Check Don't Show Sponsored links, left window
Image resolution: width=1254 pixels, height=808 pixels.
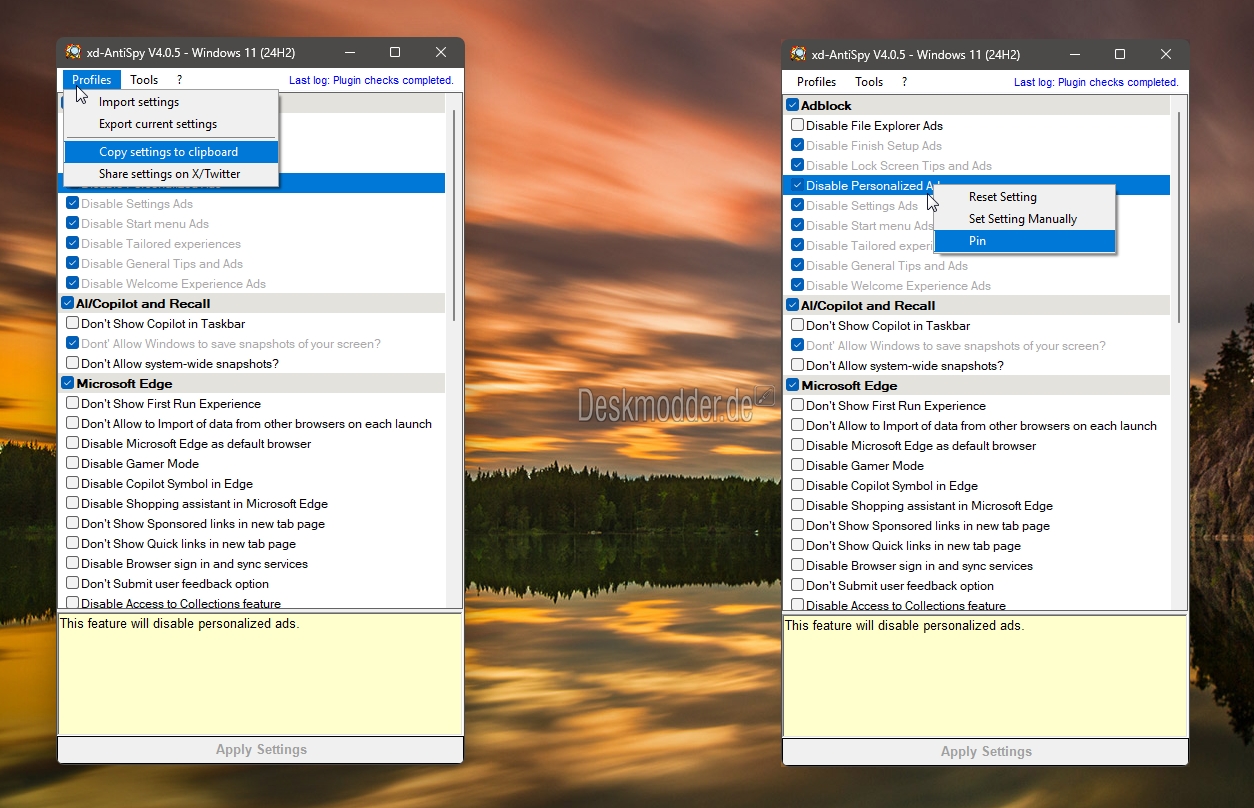pyautogui.click(x=72, y=524)
